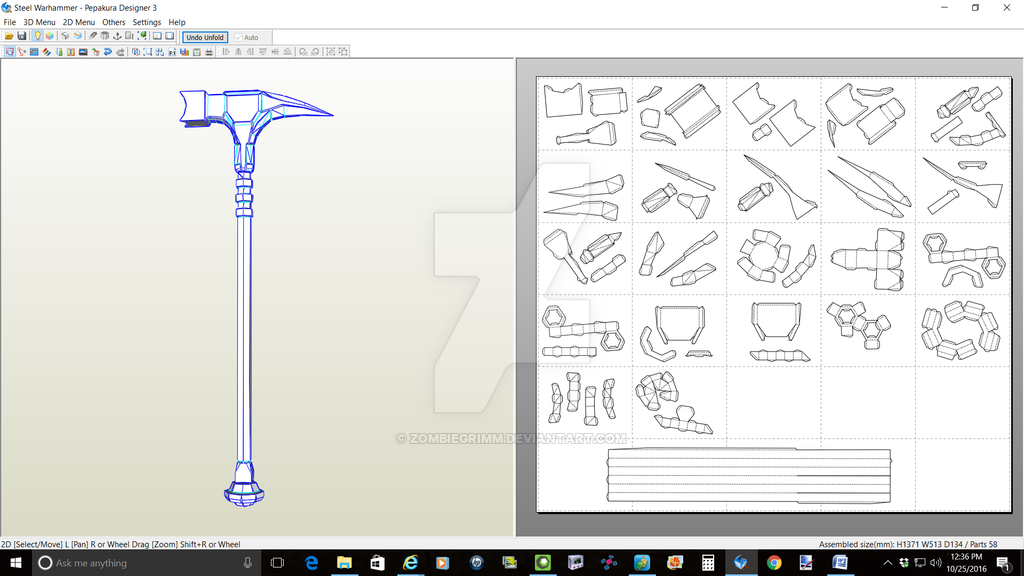The height and width of the screenshot is (576, 1024).
Task: Show hidden system tray icons chevron
Action: (888, 563)
